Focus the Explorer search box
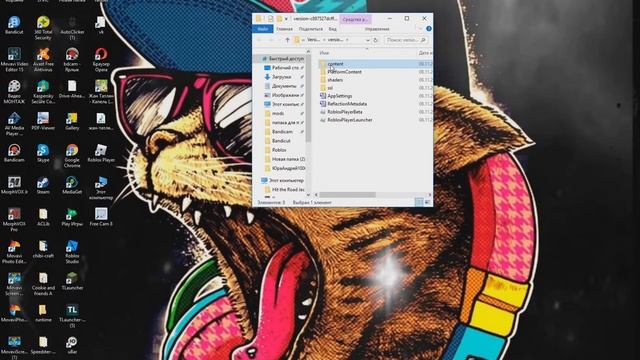Screen dimensions: 640x360 point(406,40)
